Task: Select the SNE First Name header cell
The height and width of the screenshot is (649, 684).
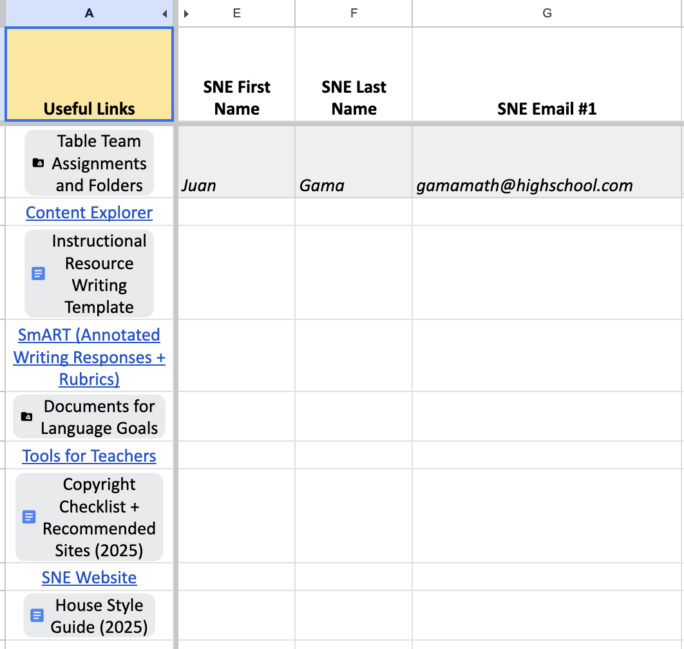Action: pyautogui.click(x=236, y=74)
